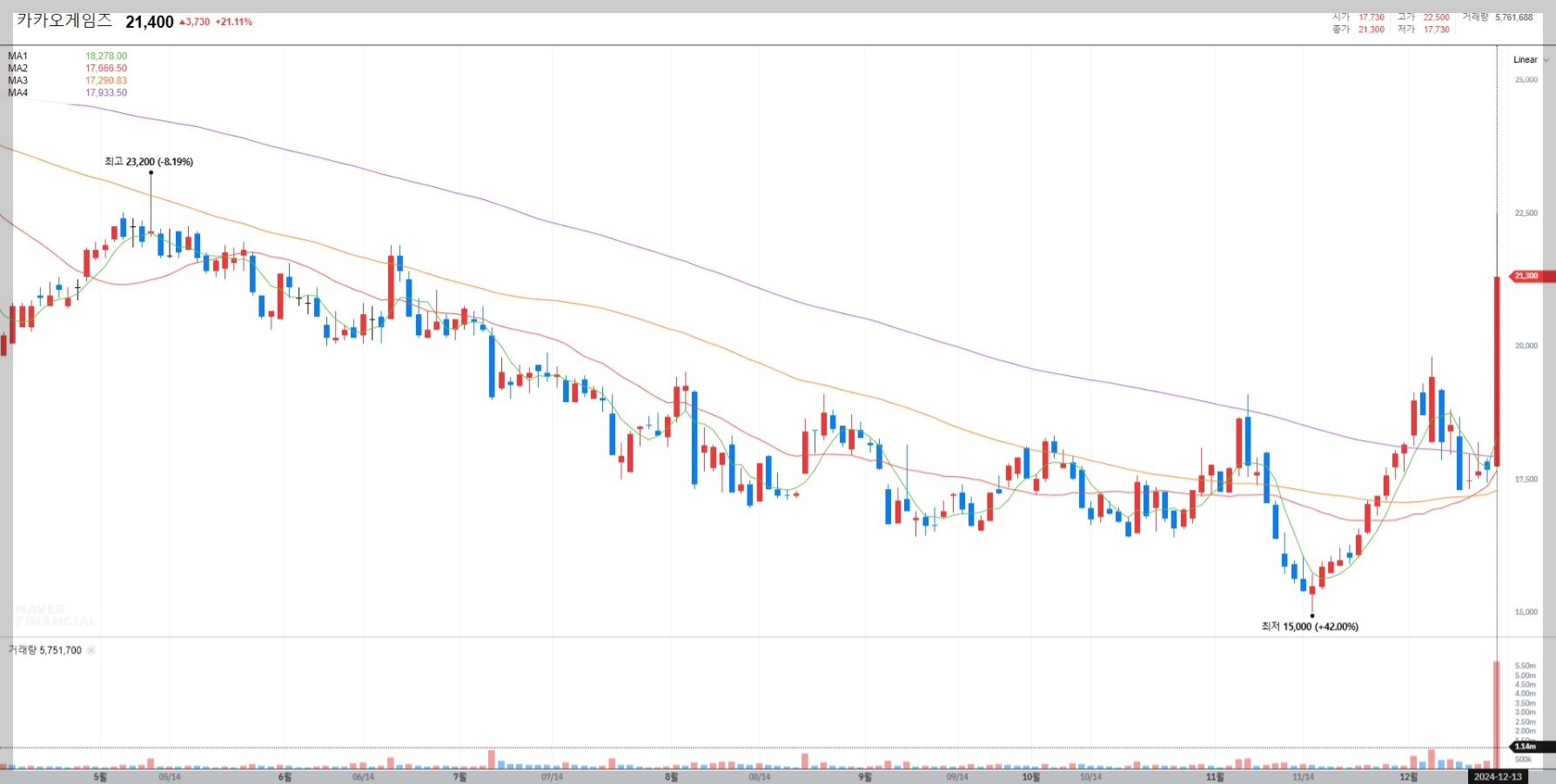
Task: Click the price change ▲3,730
Action: click(194, 22)
